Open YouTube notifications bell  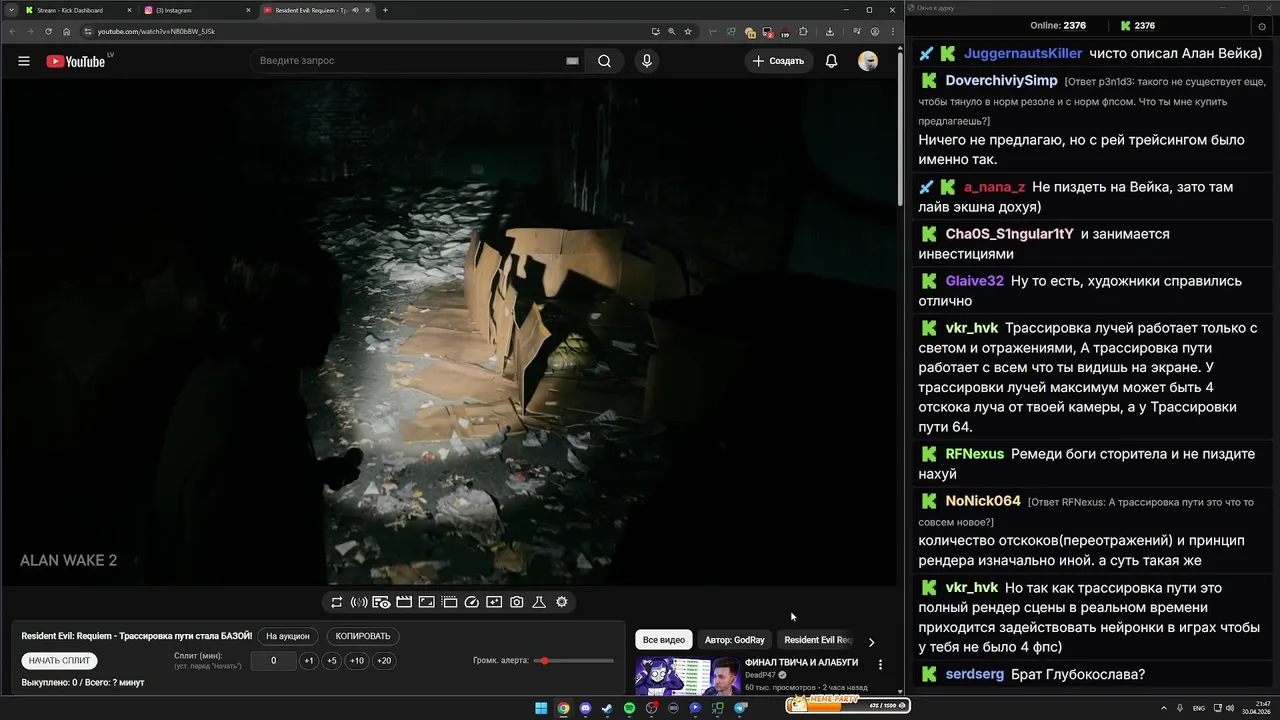click(x=831, y=61)
